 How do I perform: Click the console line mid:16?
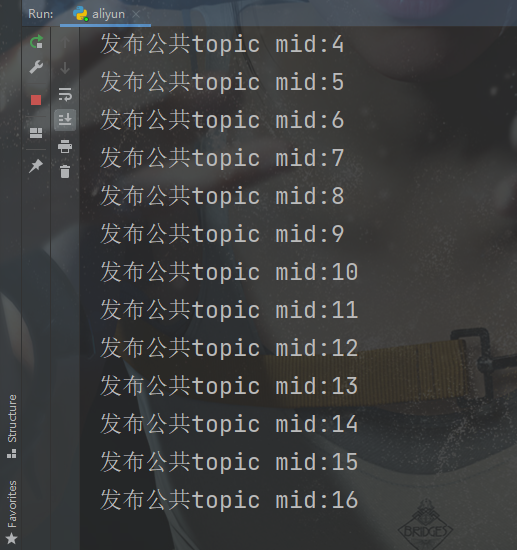(x=229, y=500)
